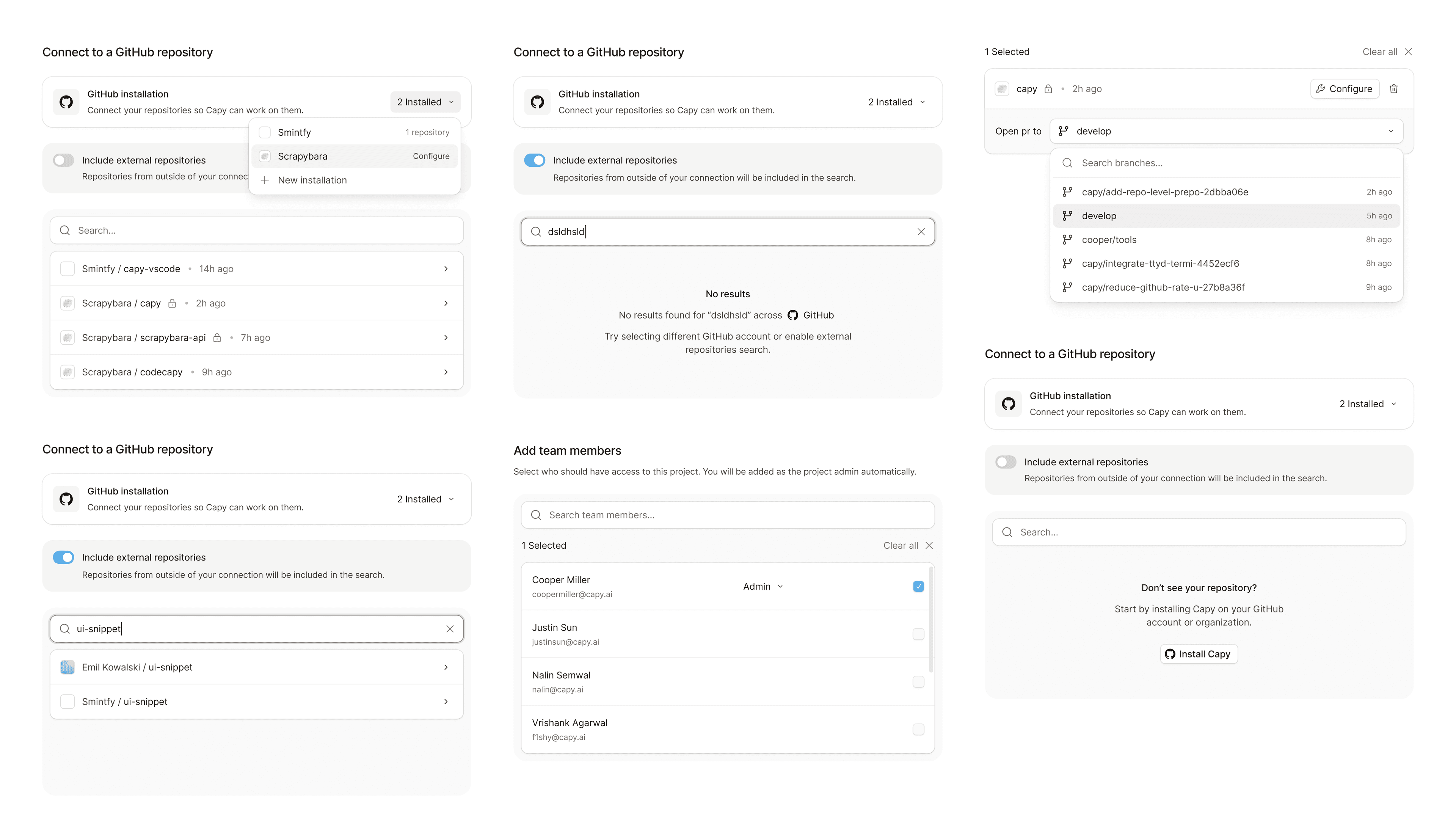Open the 2 Installed dropdown in top-left panel
This screenshot has width=1456, height=838.
pos(425,102)
